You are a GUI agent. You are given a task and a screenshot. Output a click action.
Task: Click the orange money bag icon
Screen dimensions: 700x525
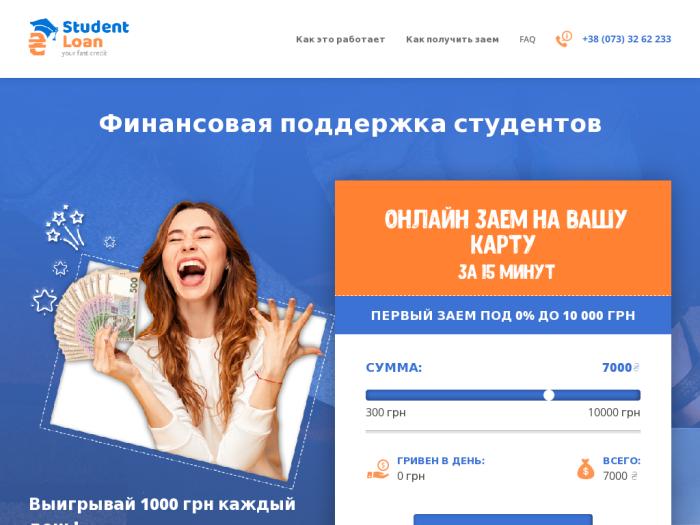click(585, 469)
